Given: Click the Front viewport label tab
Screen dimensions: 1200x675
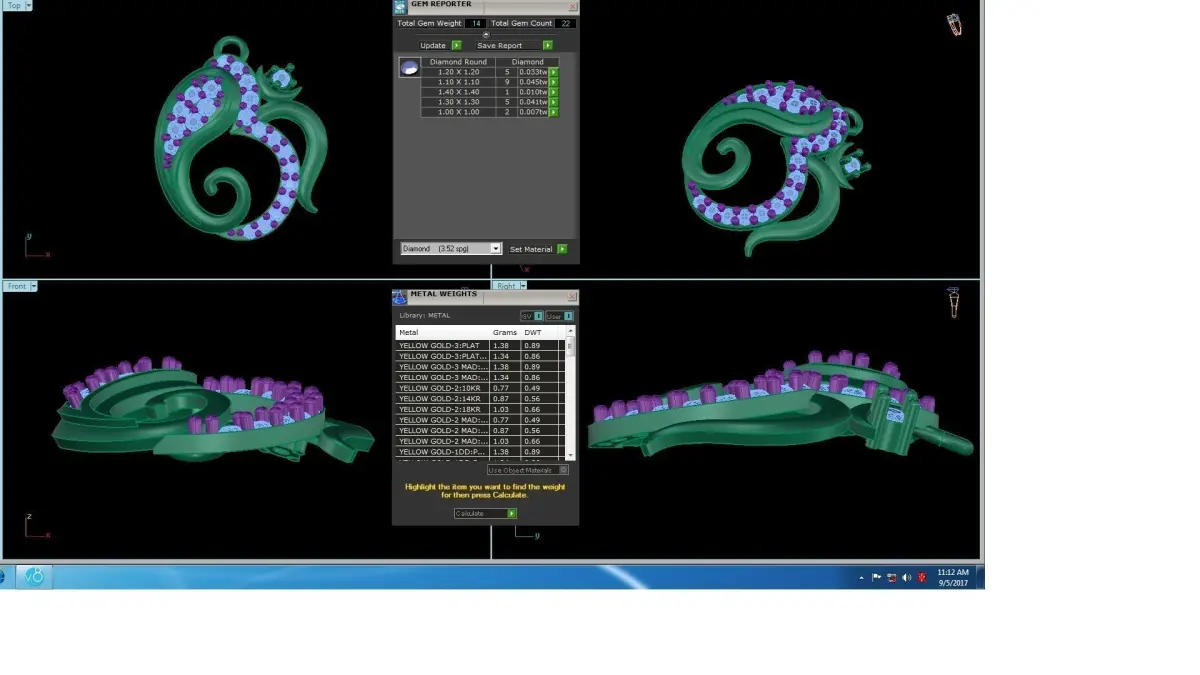Looking at the screenshot, I should click(17, 286).
